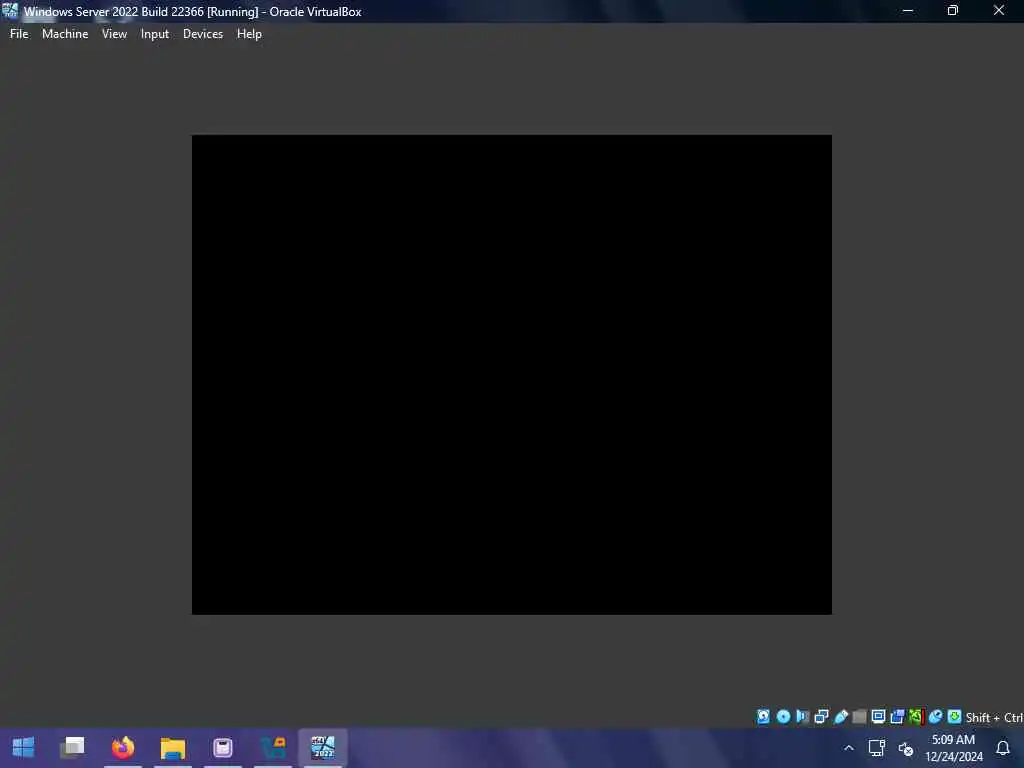Click the network adapter status icon
The height and width of the screenshot is (768, 1024).
(x=821, y=716)
